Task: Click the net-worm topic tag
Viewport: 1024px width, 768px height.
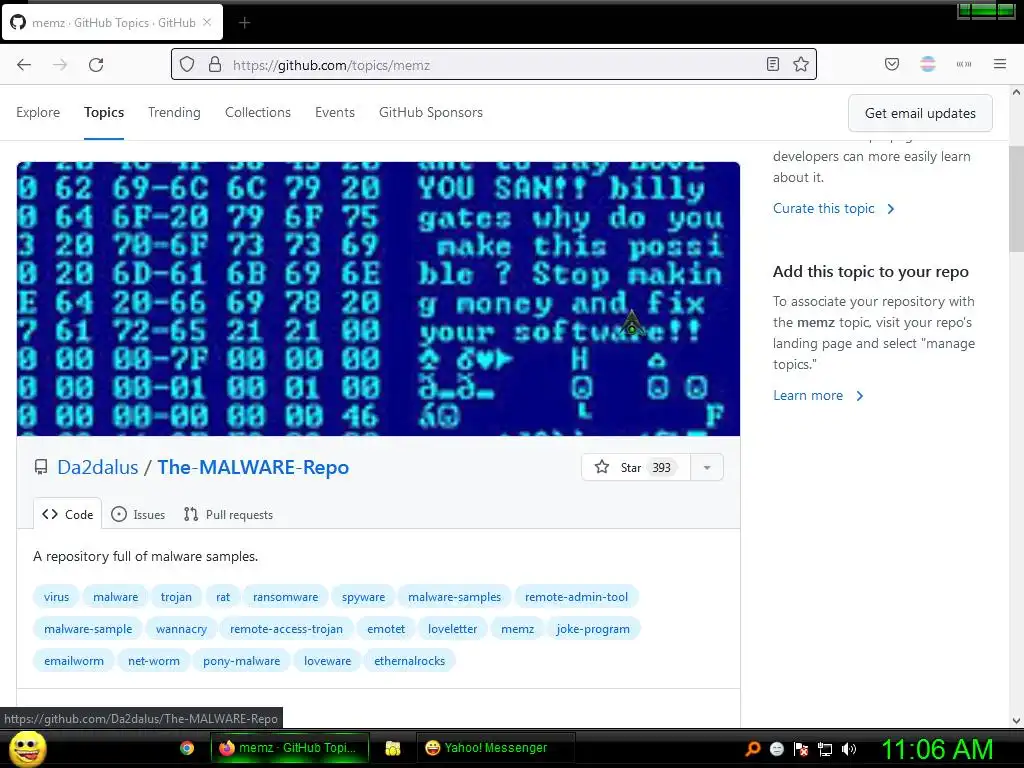Action: (153, 661)
